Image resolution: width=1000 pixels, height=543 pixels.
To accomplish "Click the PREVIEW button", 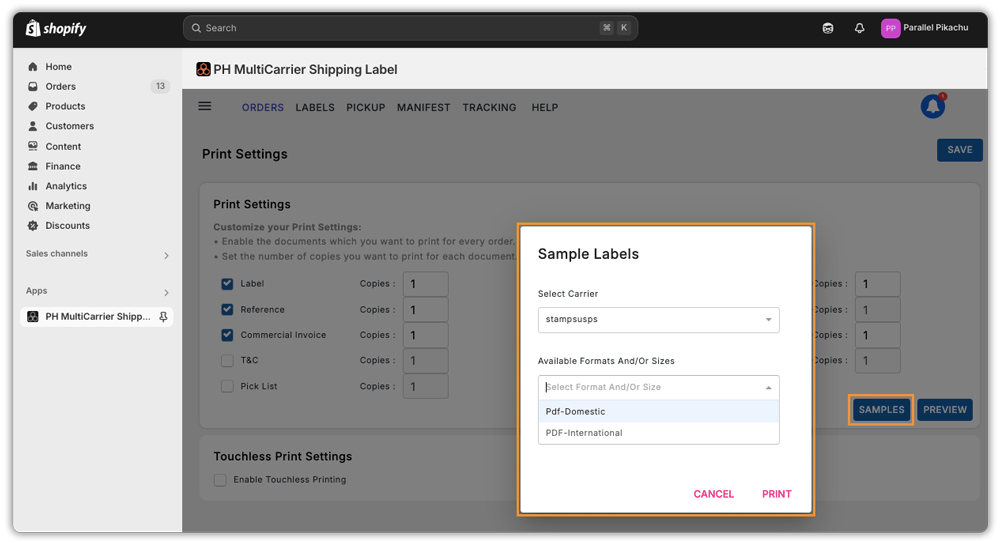I will coord(945,410).
